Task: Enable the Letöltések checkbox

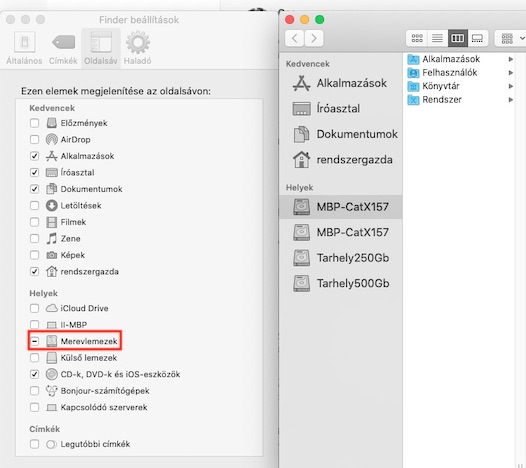Action: pos(34,205)
